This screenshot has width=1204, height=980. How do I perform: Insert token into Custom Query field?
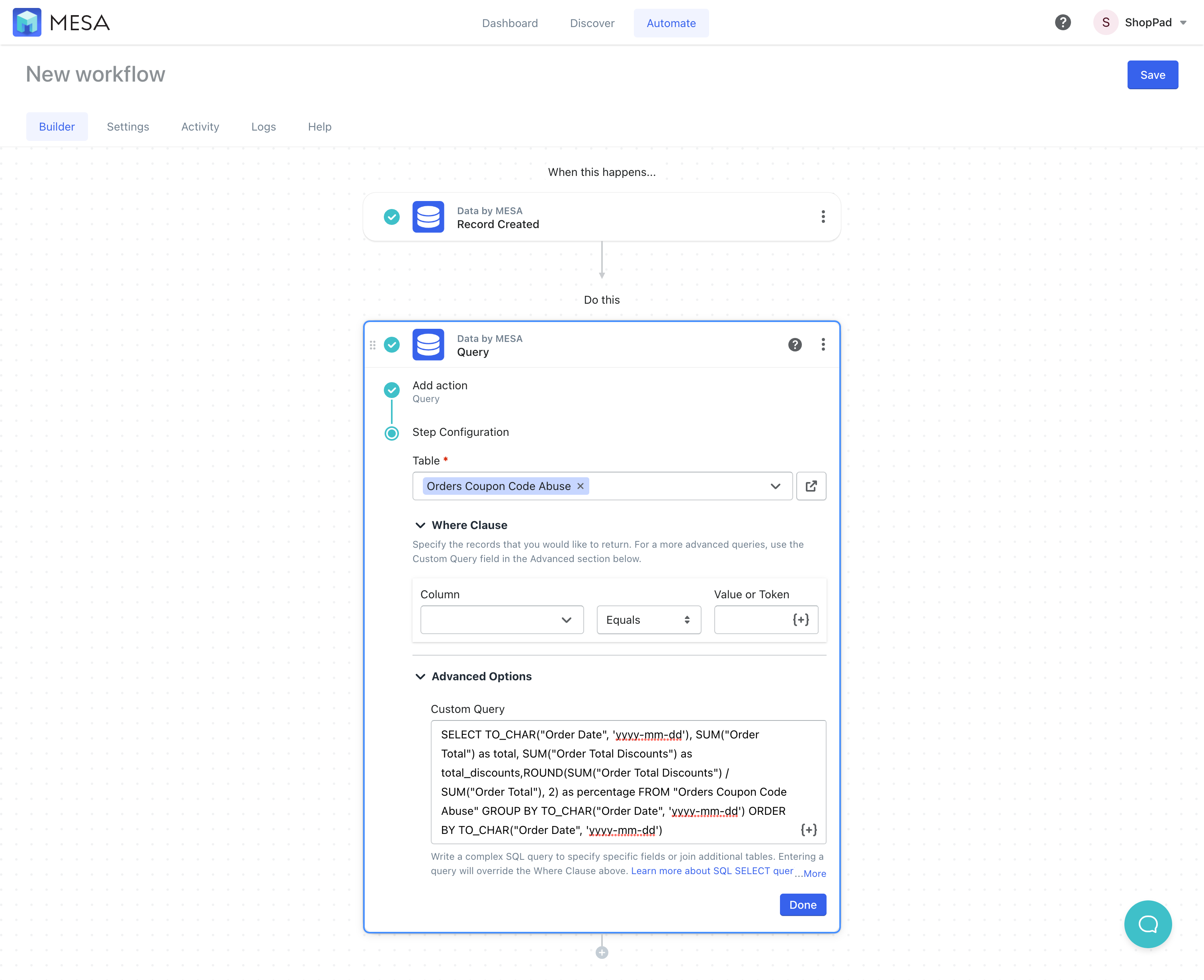(x=809, y=830)
